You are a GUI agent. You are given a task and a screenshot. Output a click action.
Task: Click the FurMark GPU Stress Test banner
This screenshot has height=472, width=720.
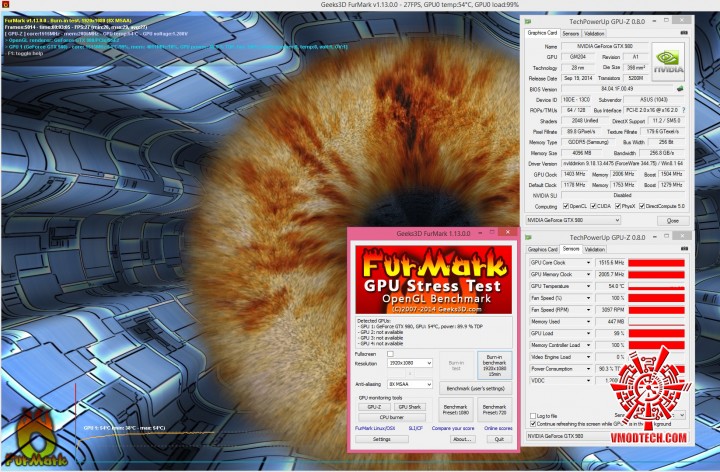[433, 280]
